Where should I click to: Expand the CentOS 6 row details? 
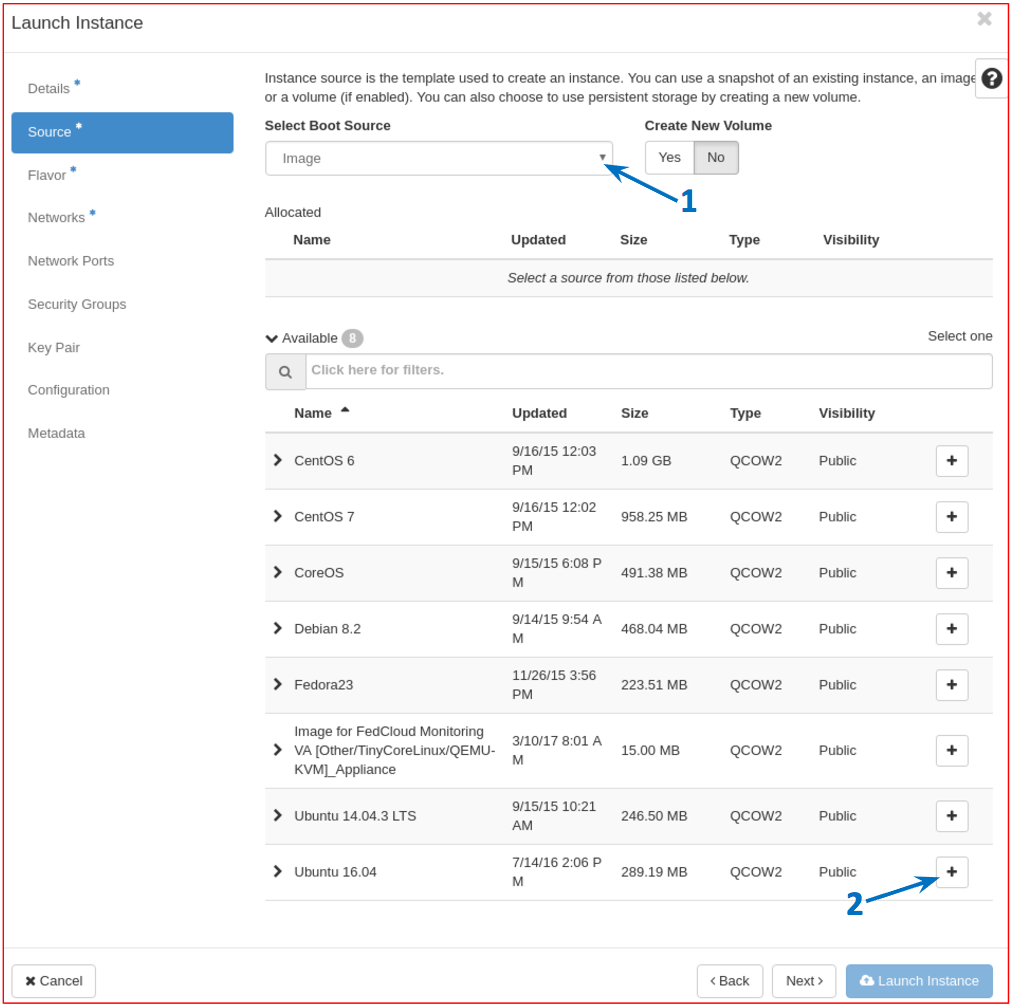coord(277,460)
